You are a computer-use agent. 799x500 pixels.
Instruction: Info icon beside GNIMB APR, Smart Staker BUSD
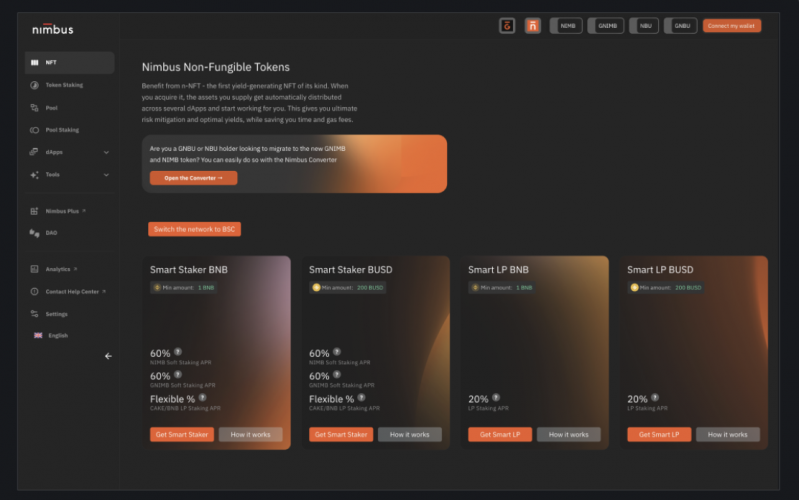coord(337,375)
